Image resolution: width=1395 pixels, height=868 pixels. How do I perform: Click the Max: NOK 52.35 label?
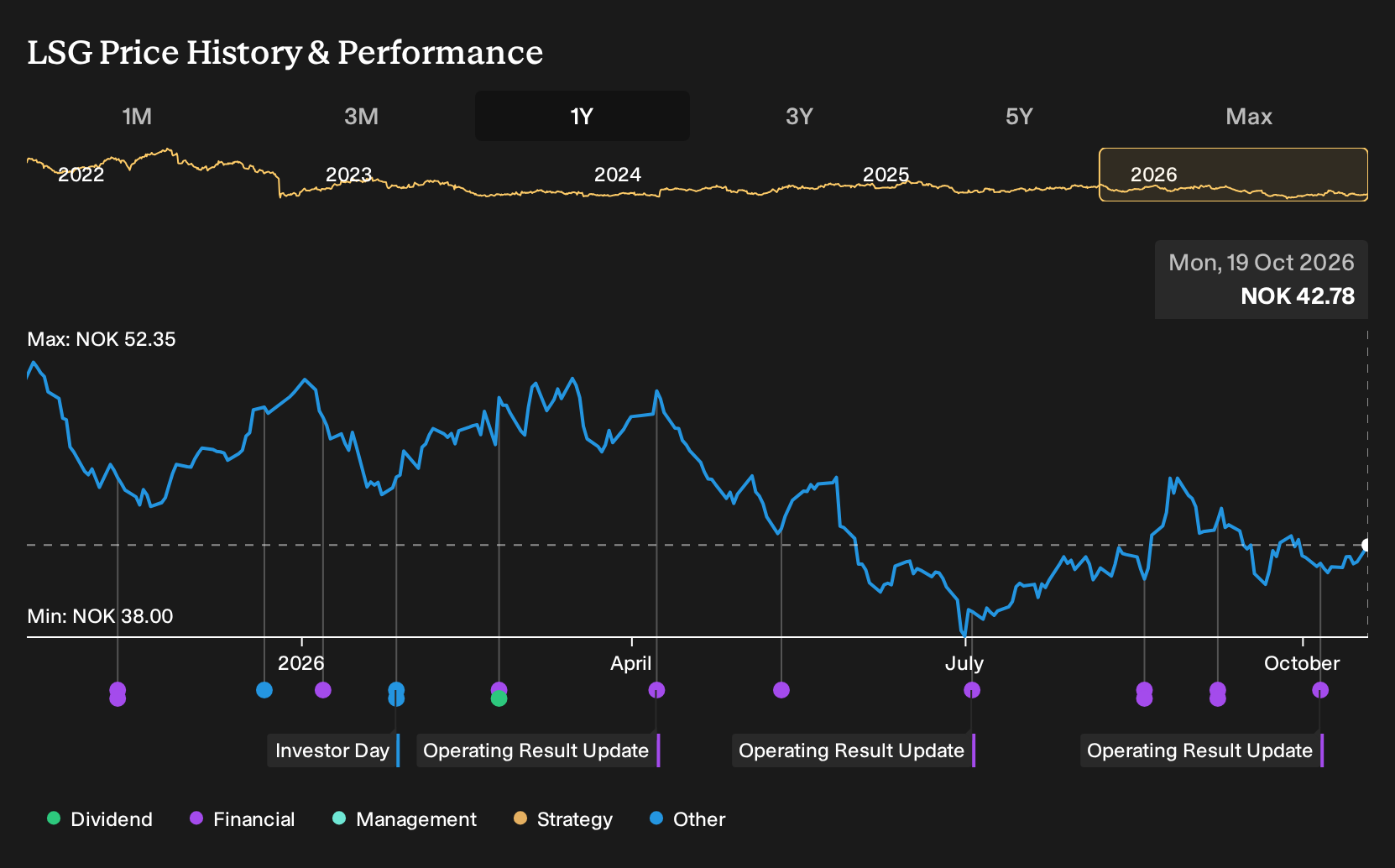(102, 339)
